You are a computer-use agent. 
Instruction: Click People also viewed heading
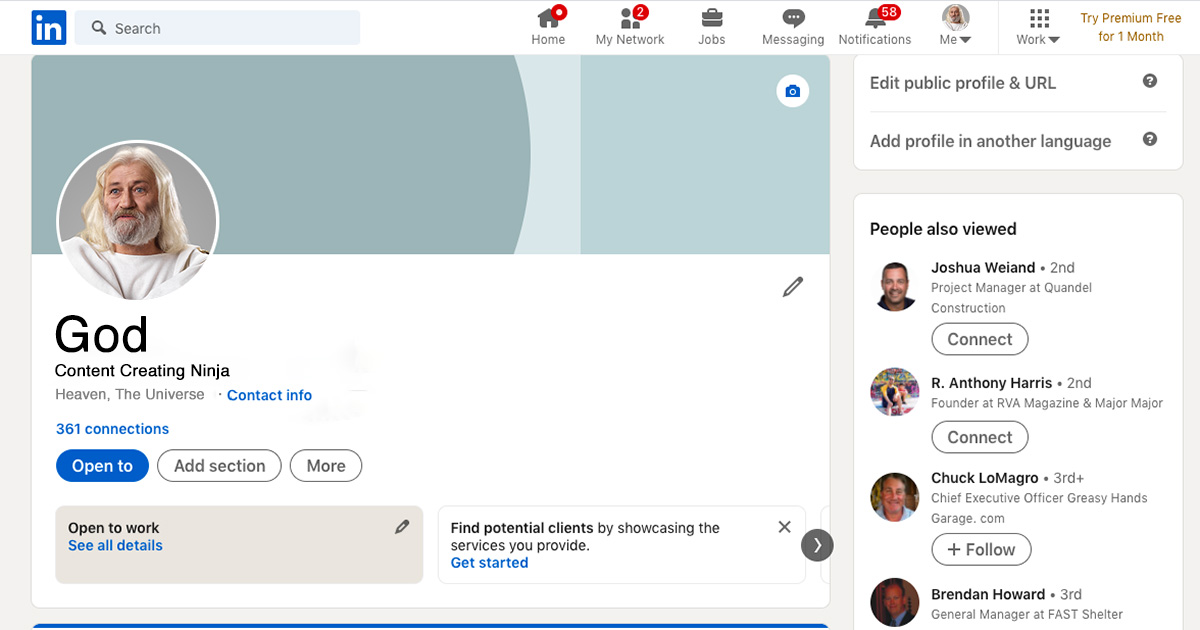click(x=943, y=229)
